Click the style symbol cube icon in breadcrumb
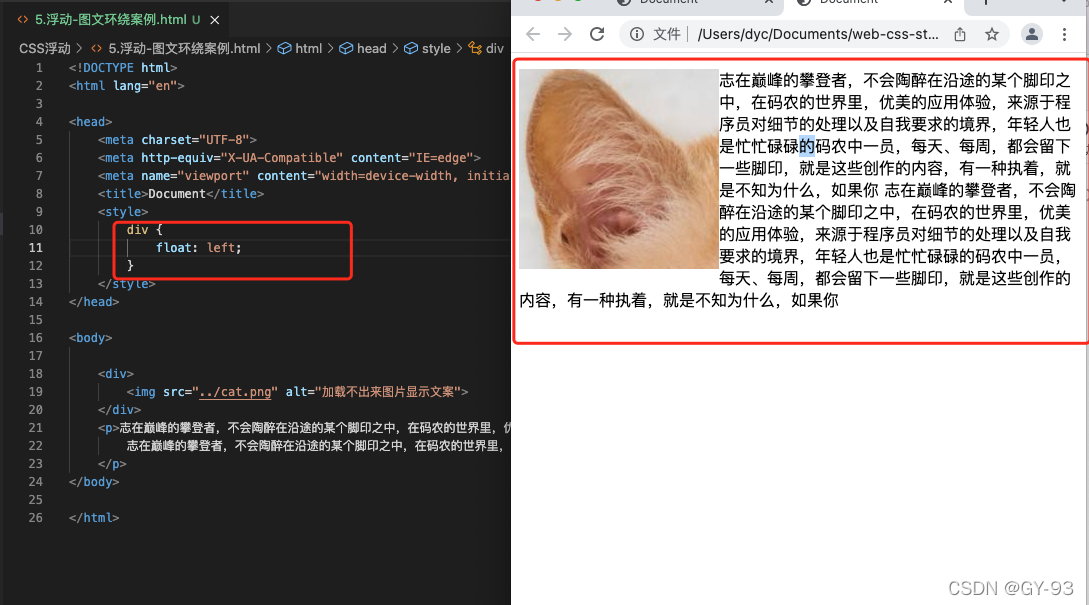1089x605 pixels. (411, 49)
